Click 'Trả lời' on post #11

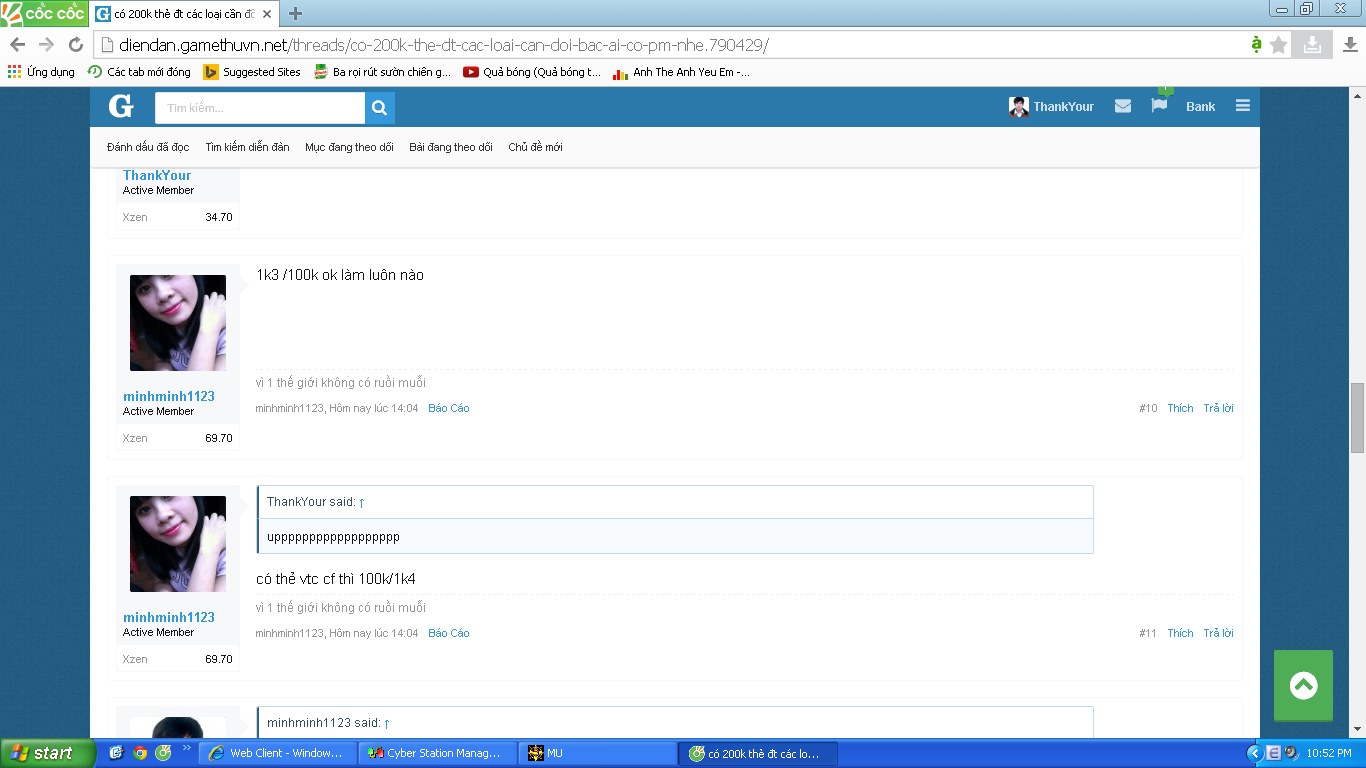pyautogui.click(x=1218, y=633)
